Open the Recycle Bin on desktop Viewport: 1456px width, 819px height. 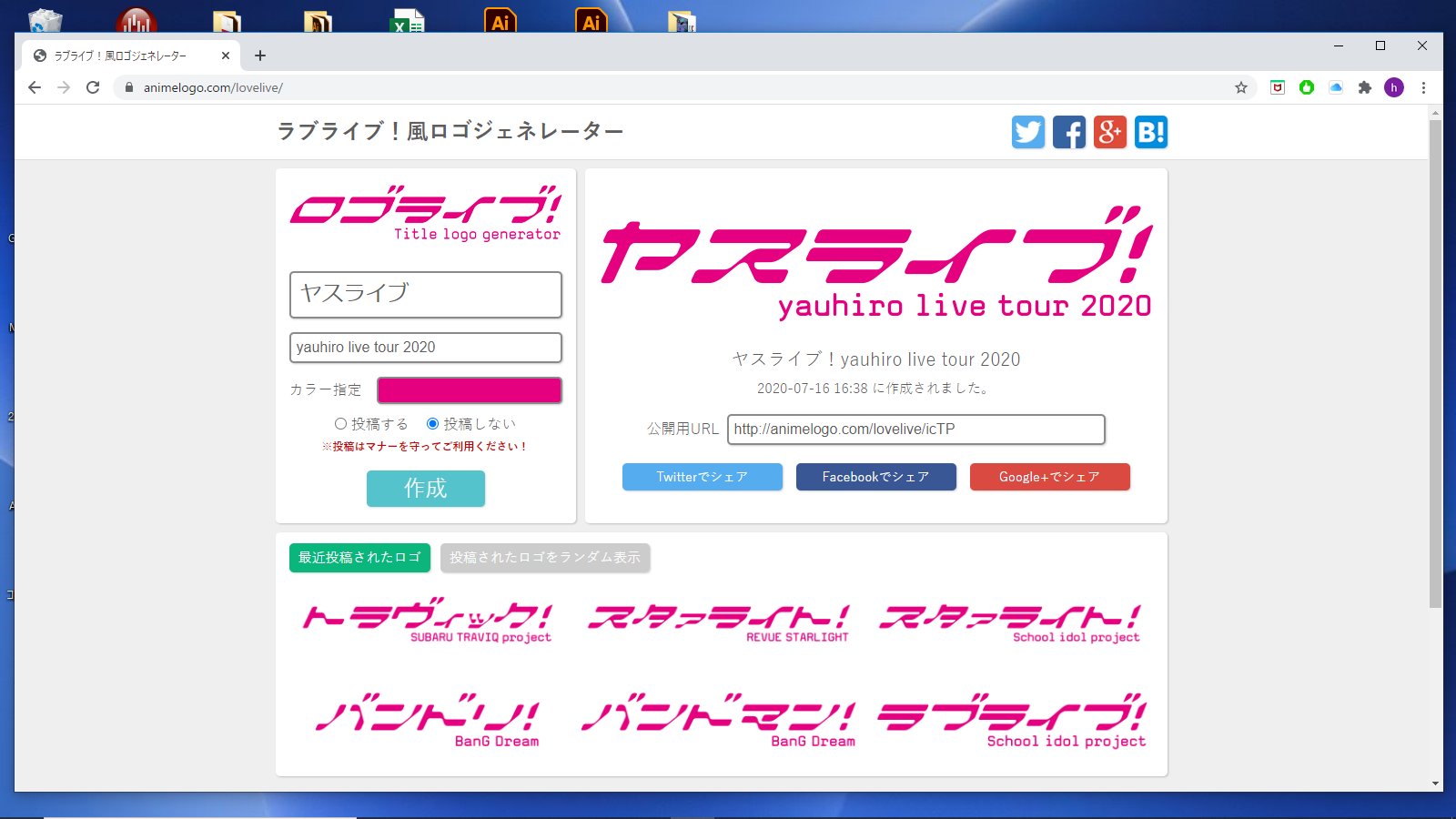click(x=45, y=20)
